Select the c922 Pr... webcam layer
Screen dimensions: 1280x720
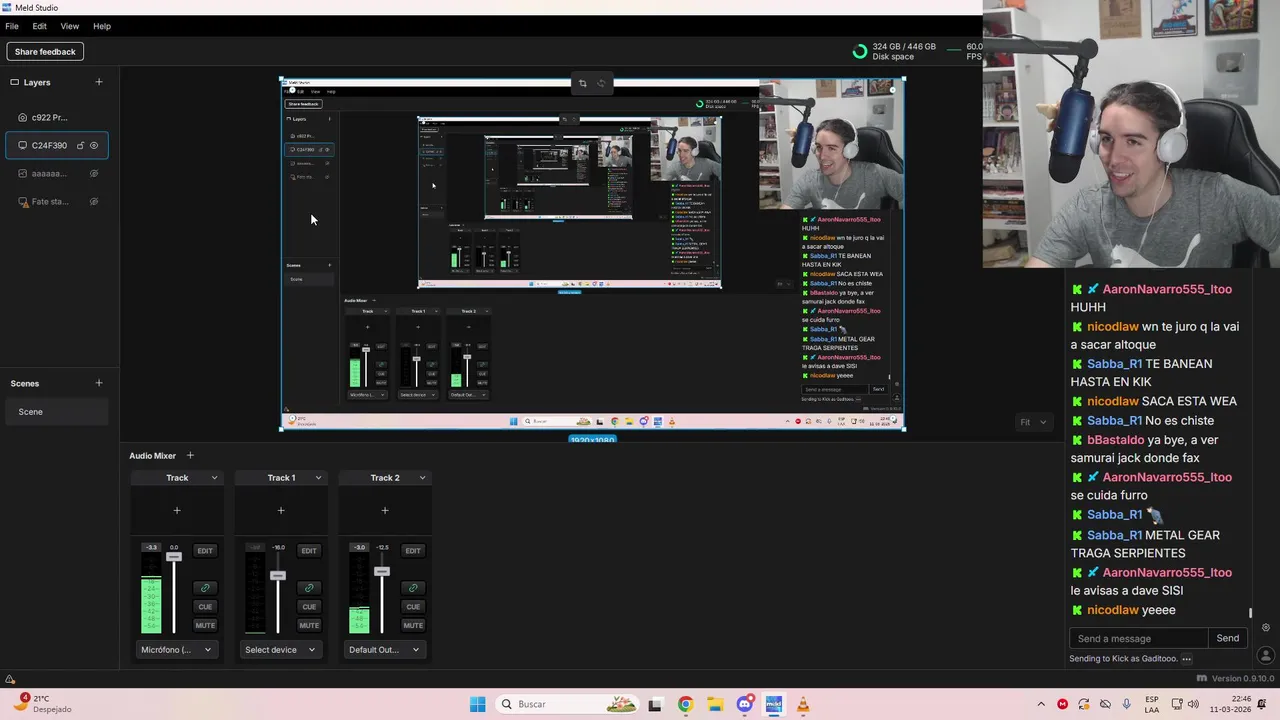(57, 117)
